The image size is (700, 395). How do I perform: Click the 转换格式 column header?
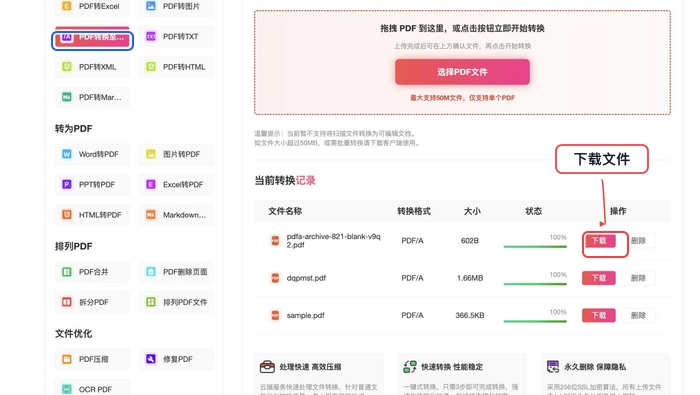(x=414, y=211)
